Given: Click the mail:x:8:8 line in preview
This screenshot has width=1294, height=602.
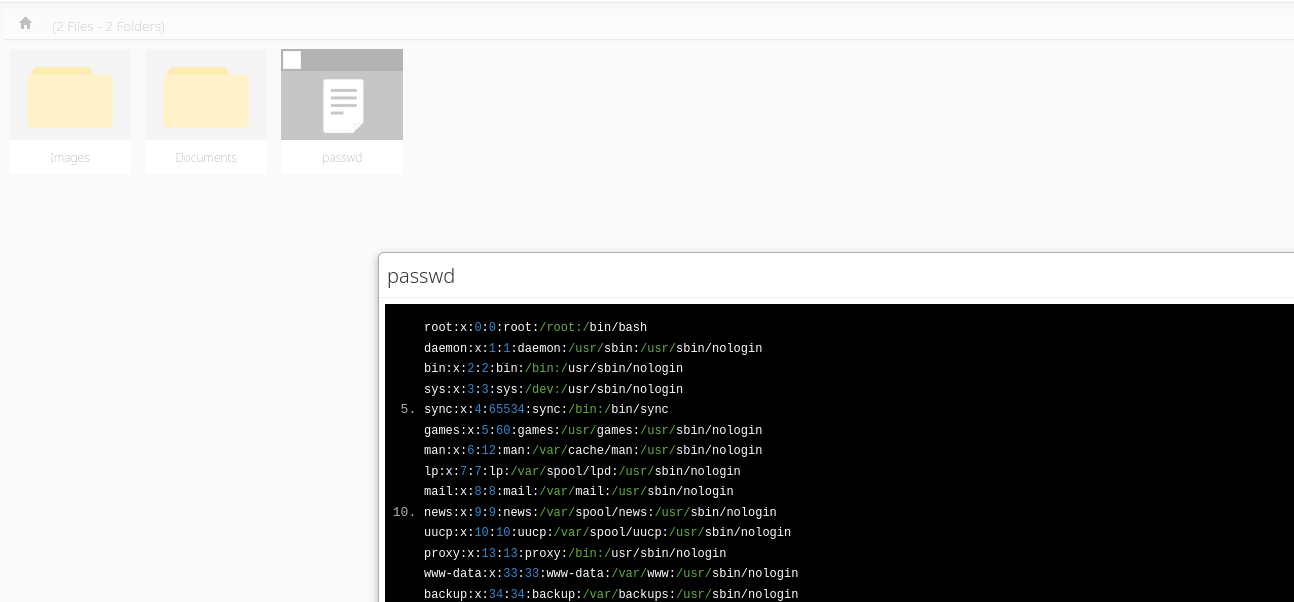Looking at the screenshot, I should coord(579,492).
